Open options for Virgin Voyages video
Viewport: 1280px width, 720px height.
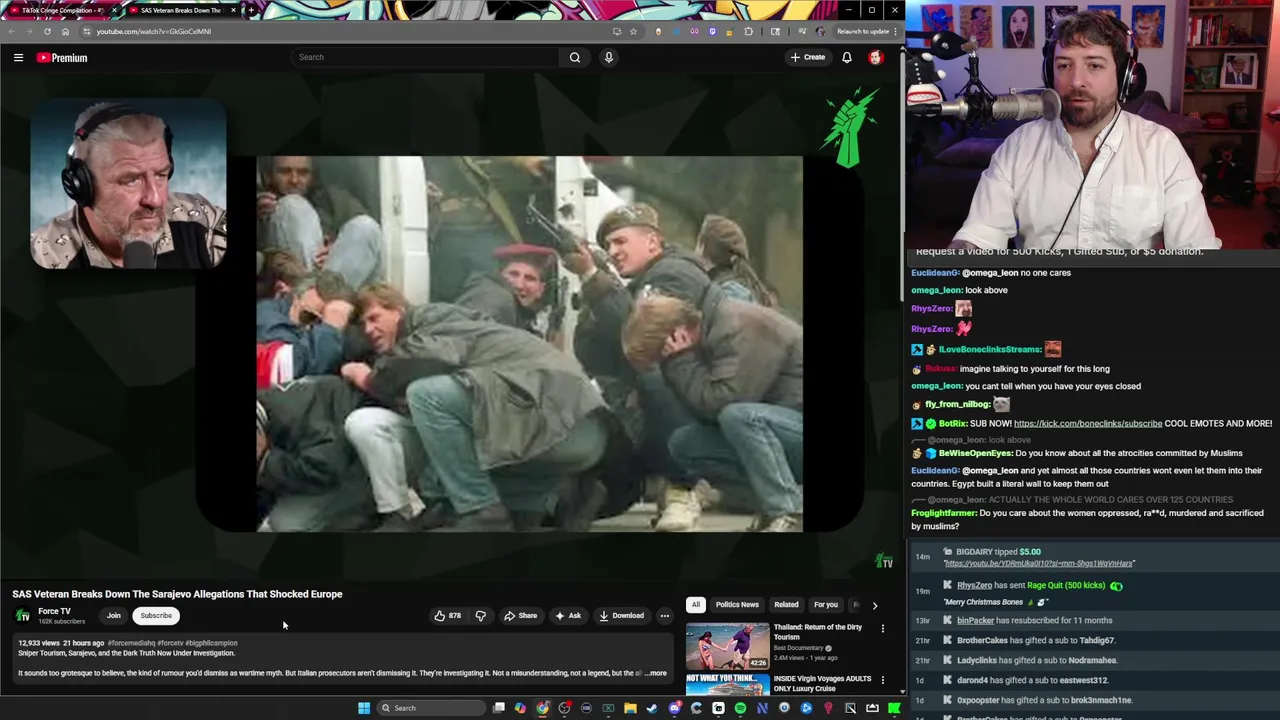[x=882, y=680]
